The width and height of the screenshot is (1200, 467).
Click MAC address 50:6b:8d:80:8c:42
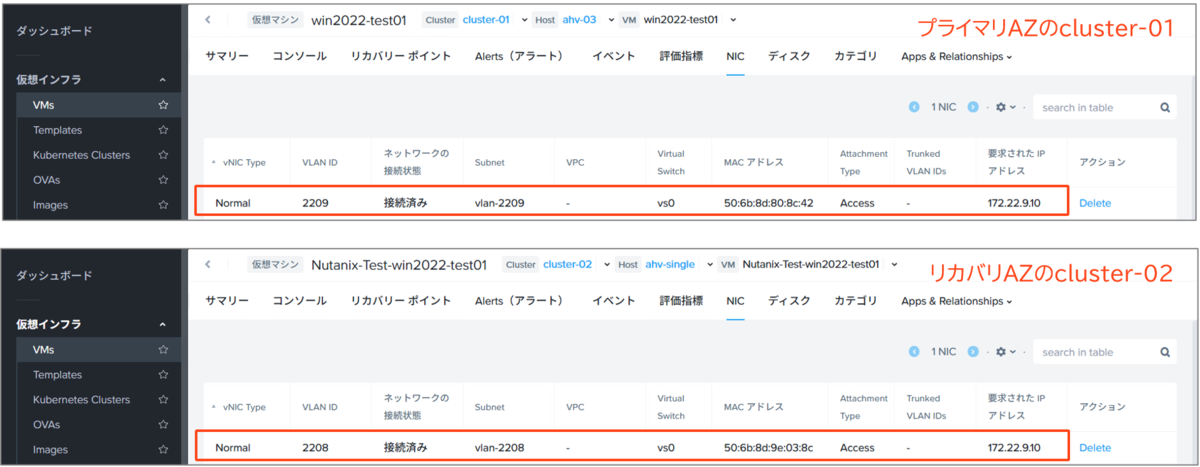(x=768, y=203)
